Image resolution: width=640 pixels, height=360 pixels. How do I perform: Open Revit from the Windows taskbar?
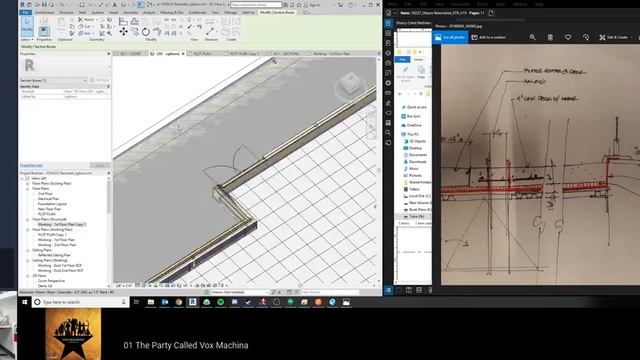pyautogui.click(x=193, y=302)
